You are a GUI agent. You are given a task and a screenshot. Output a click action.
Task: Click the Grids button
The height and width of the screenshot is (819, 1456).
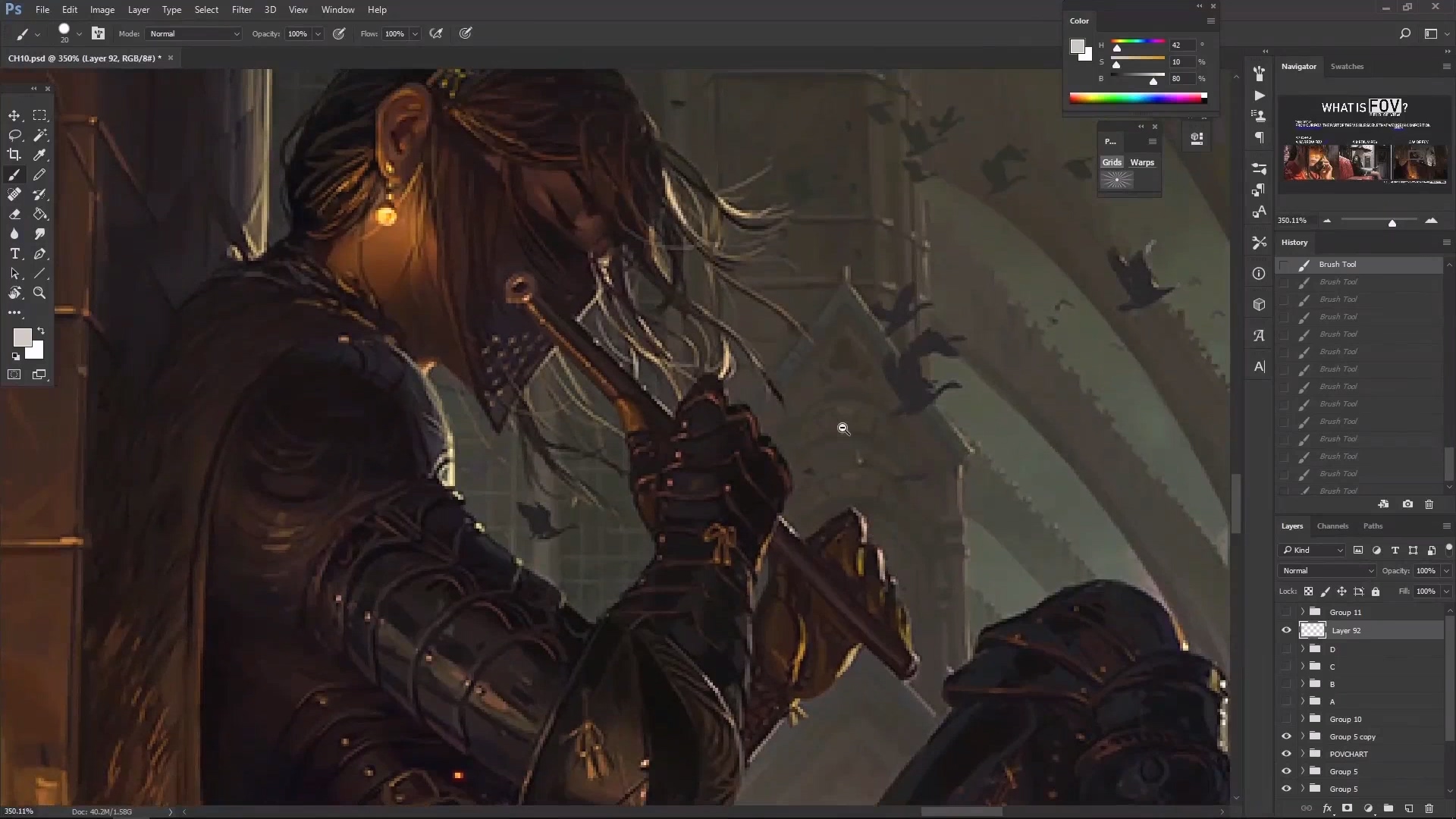[1112, 162]
